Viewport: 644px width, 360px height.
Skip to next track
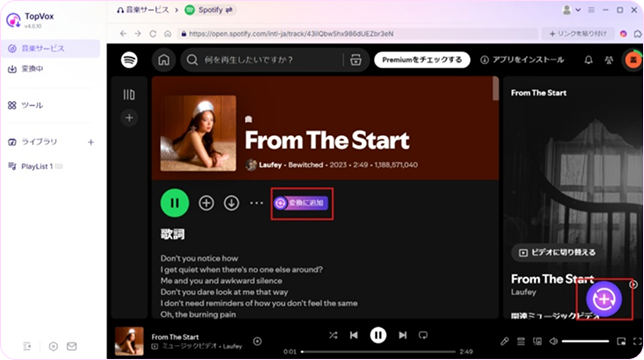tap(402, 335)
